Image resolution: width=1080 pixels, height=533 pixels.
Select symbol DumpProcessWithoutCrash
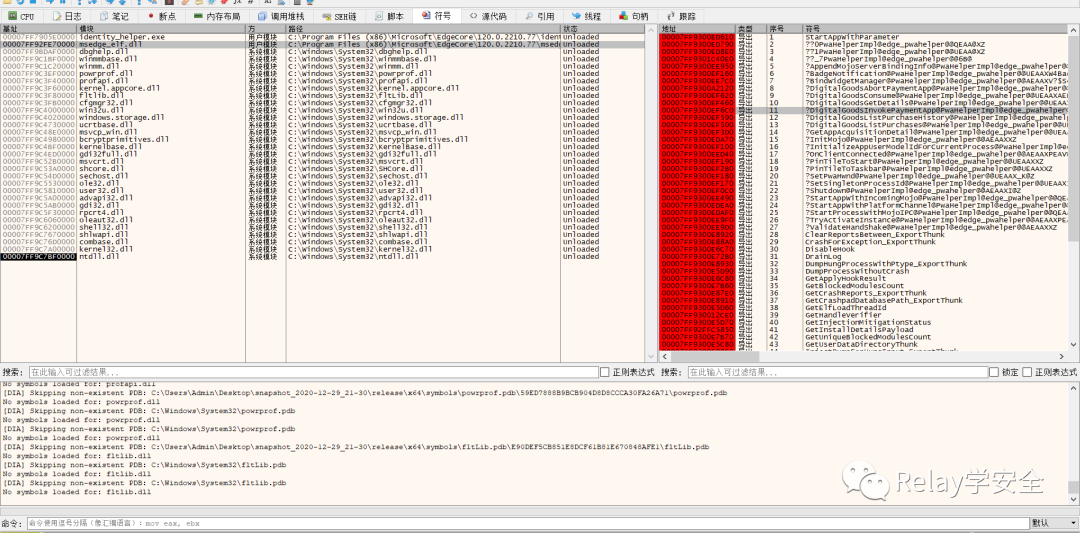857,271
